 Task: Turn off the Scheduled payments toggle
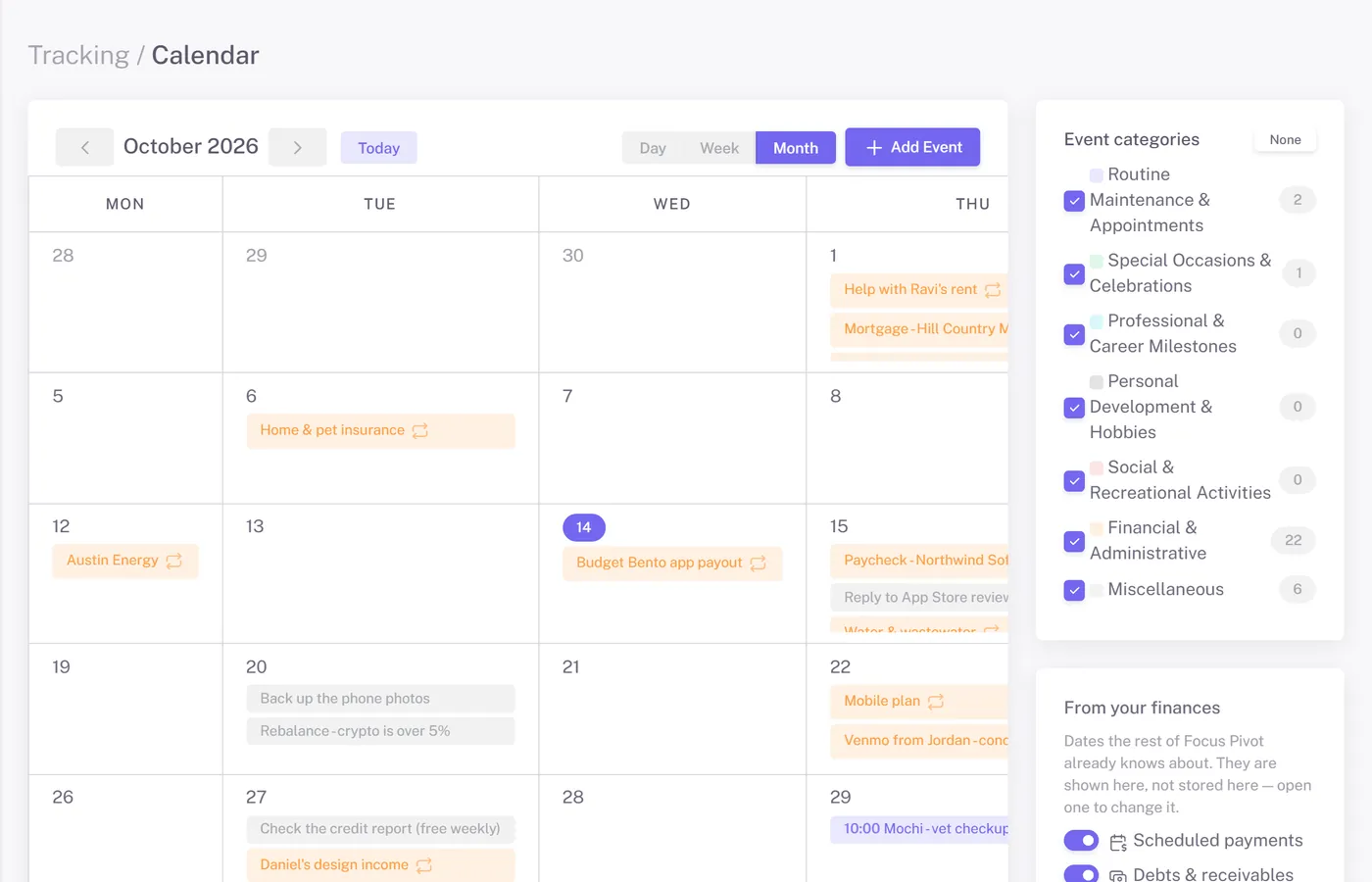(x=1081, y=841)
